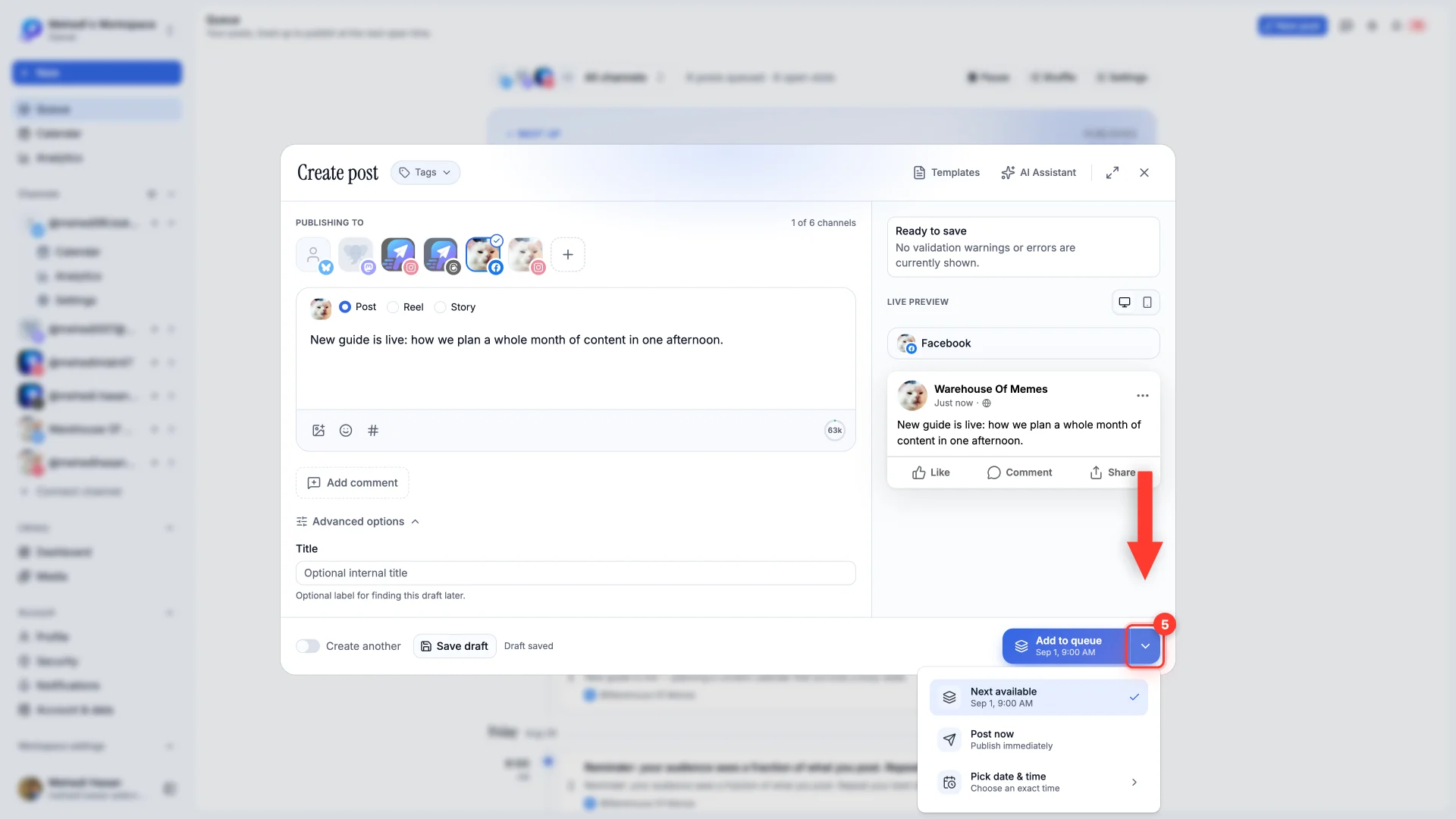Click Comment in the Facebook preview
Viewport: 1456px width, 819px height.
[x=1020, y=472]
